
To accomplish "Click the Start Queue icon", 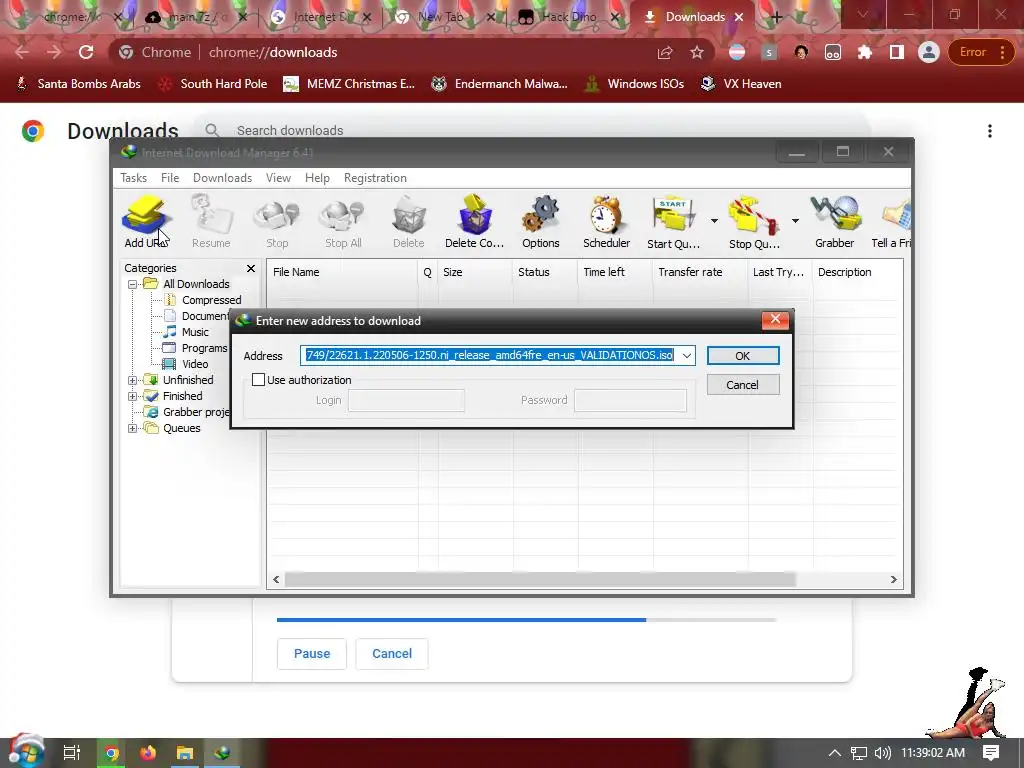I will (673, 221).
